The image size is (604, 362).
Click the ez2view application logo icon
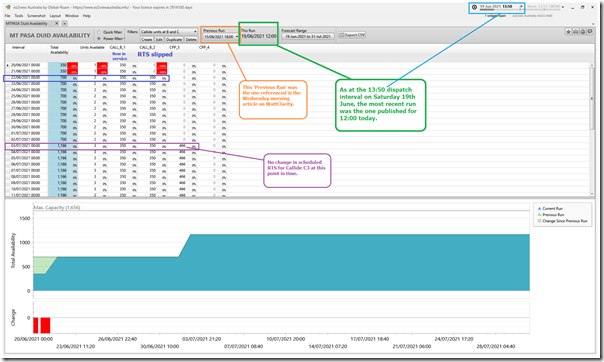coord(8,7)
